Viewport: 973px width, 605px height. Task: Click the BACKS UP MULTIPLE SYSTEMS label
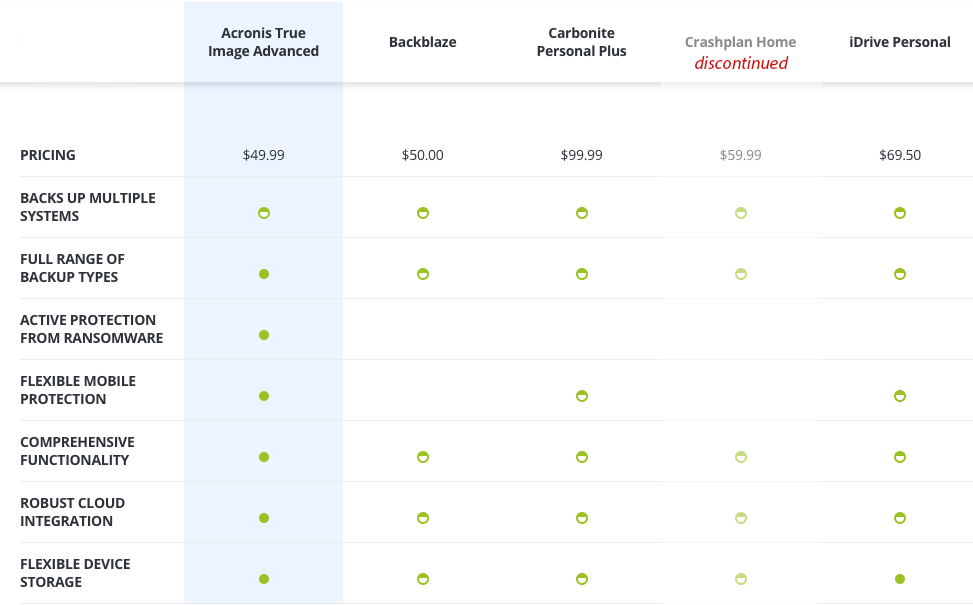[x=87, y=207]
